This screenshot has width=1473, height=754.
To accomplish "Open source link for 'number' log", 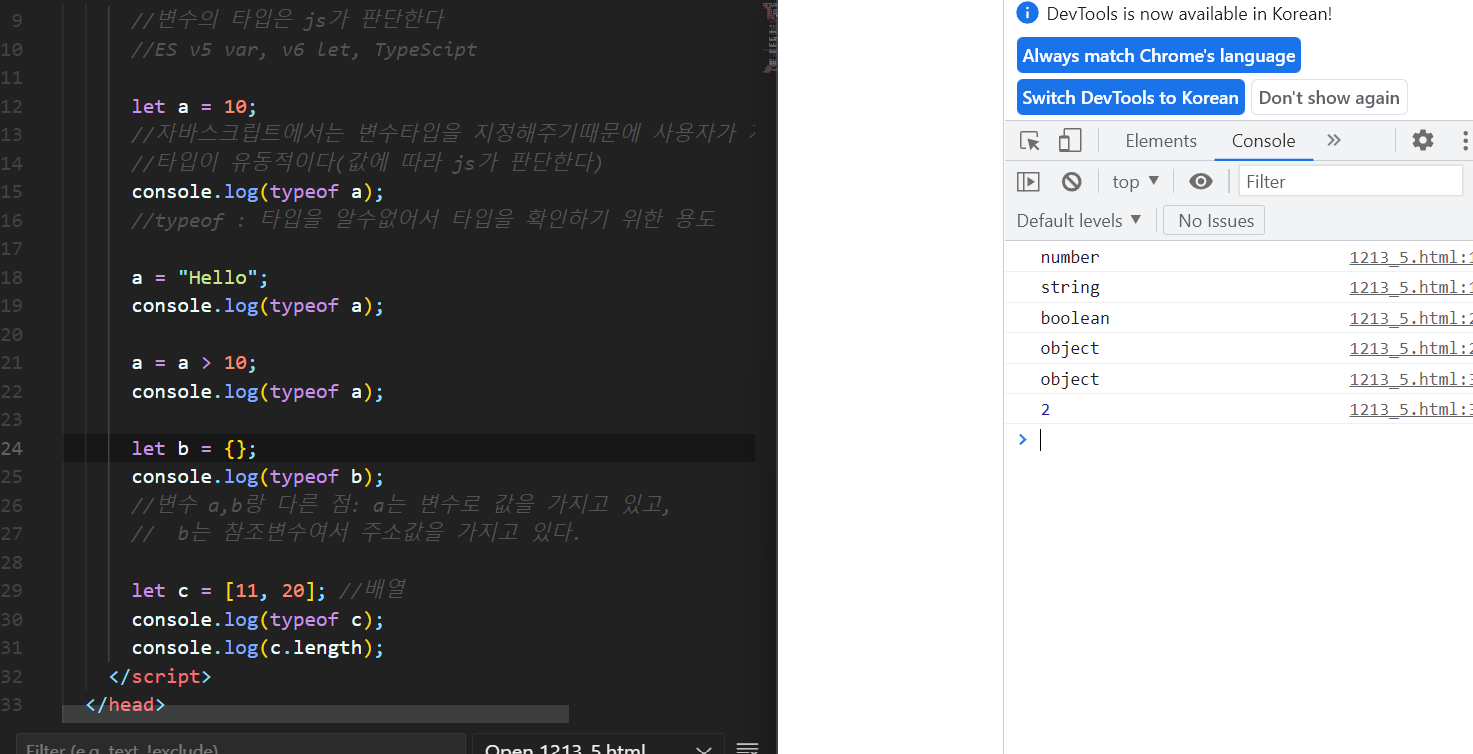I will 1410,257.
